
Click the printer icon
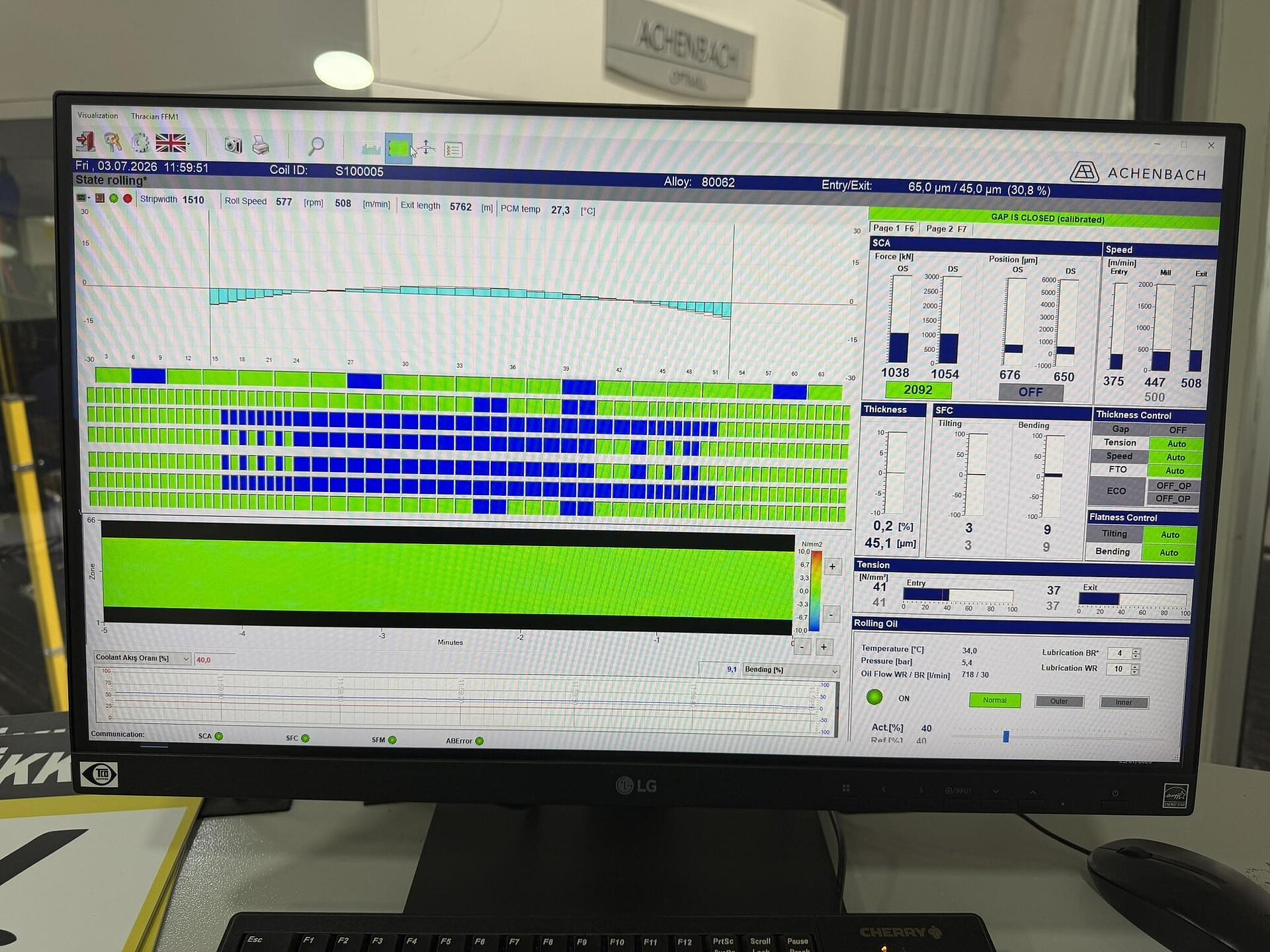(261, 145)
